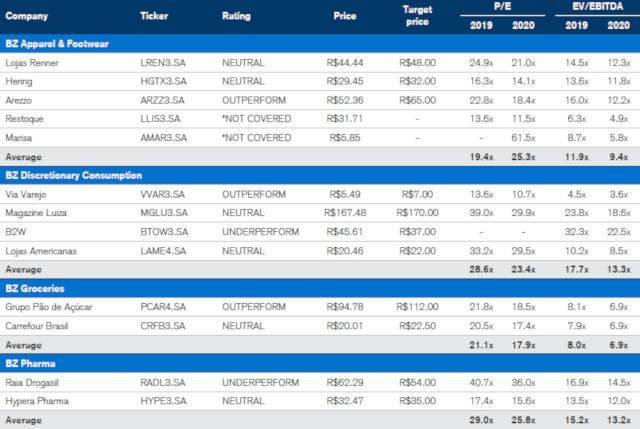
Task: Click the 19.4x apparel average P/E
Action: coord(481,157)
